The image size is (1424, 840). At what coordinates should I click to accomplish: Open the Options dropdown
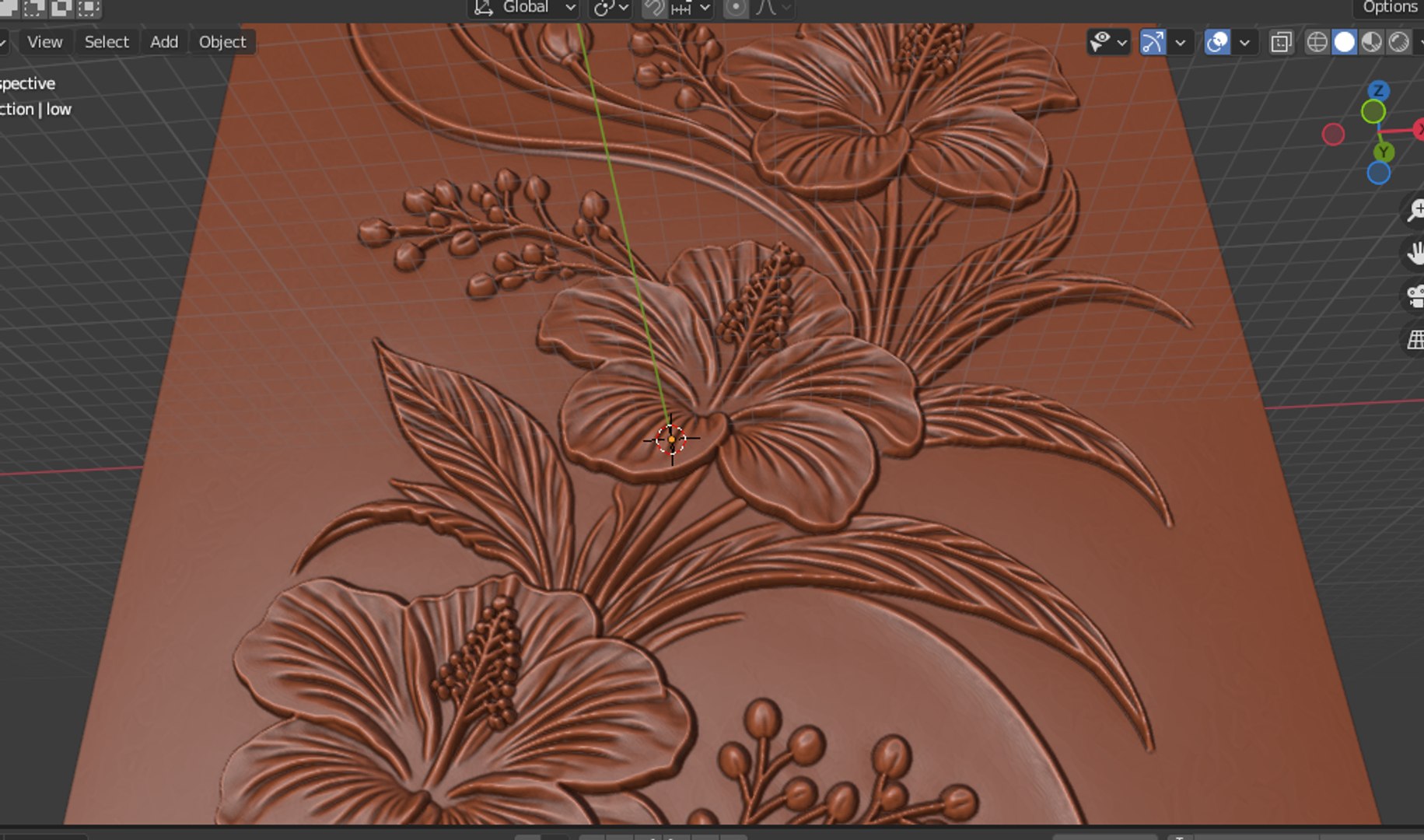(1389, 7)
